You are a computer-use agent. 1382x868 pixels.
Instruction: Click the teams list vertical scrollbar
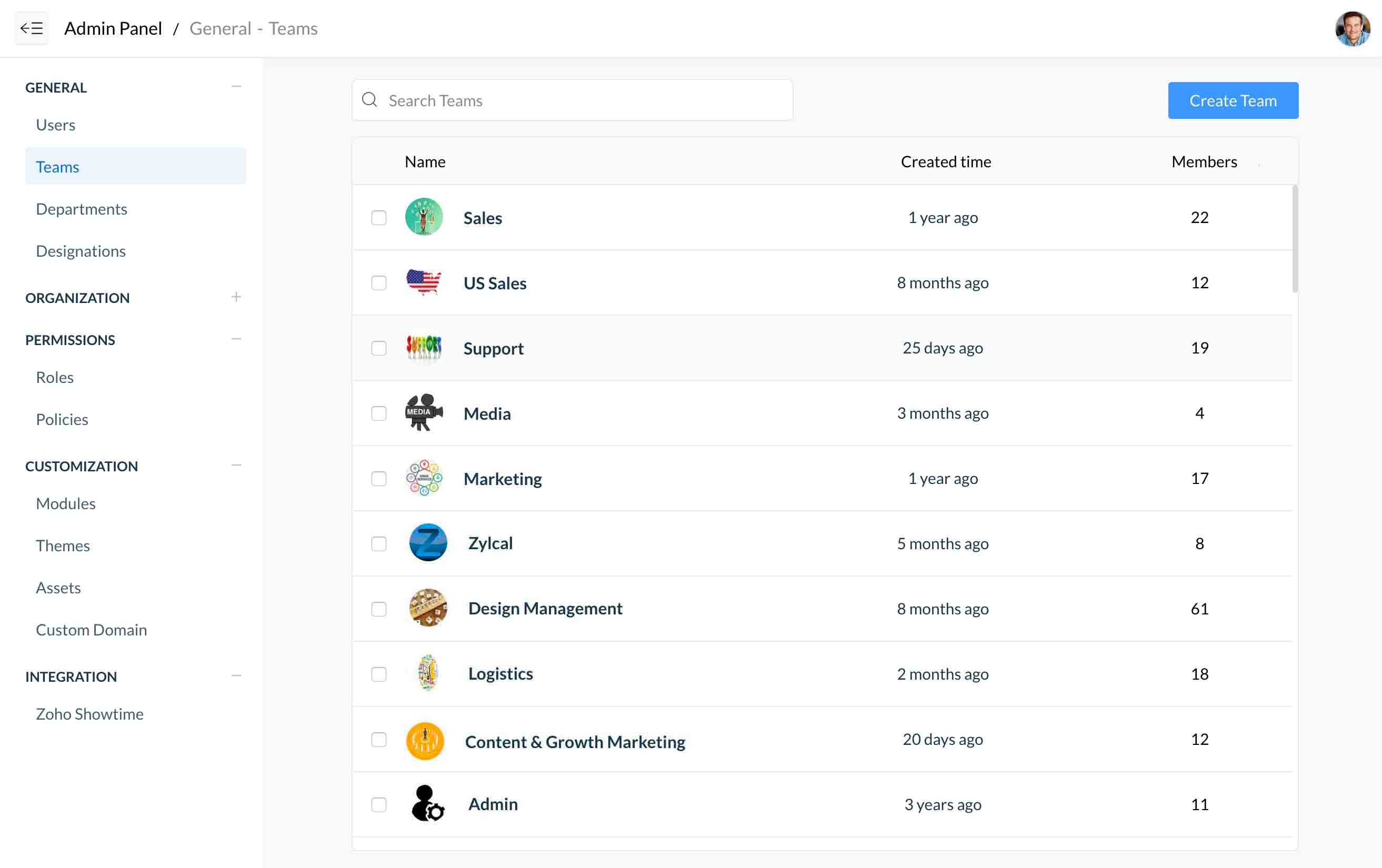(1294, 239)
